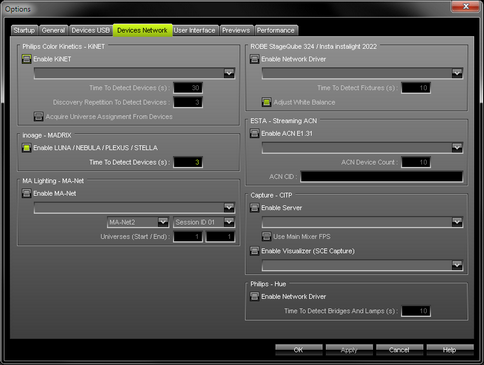Open the Previews tab
Image resolution: width=484 pixels, height=365 pixels.
click(x=236, y=30)
